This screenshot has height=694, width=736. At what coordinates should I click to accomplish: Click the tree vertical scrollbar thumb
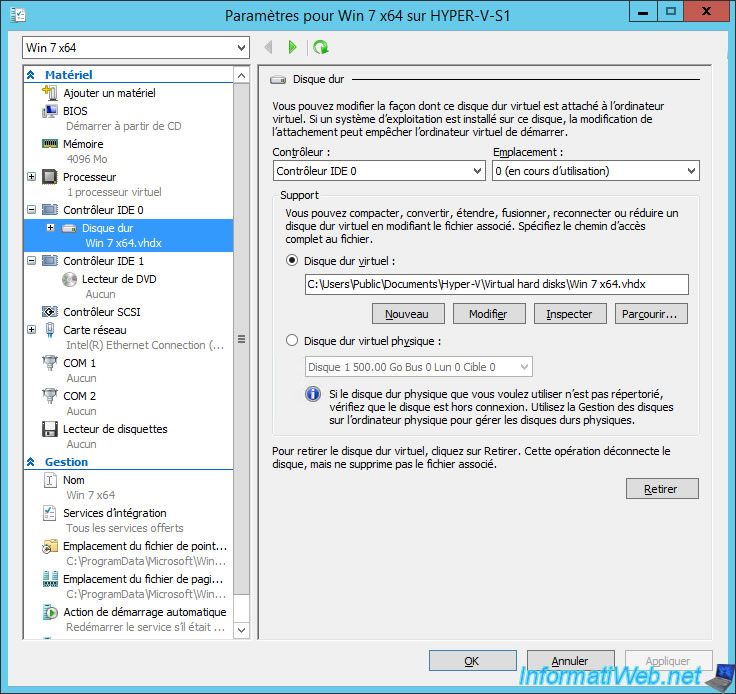pos(241,339)
